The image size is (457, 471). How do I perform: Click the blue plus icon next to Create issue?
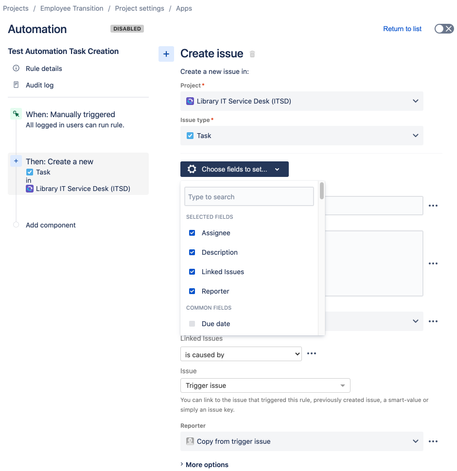[x=166, y=54]
